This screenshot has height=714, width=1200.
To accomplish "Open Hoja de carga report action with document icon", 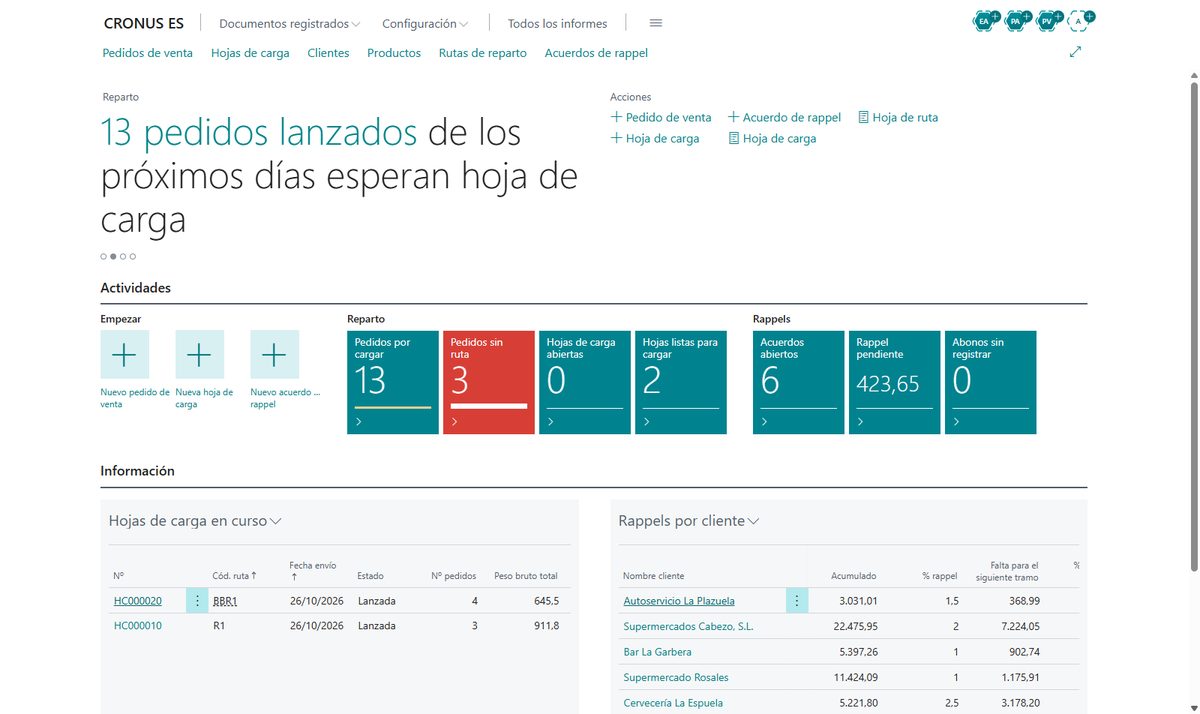I will (772, 139).
